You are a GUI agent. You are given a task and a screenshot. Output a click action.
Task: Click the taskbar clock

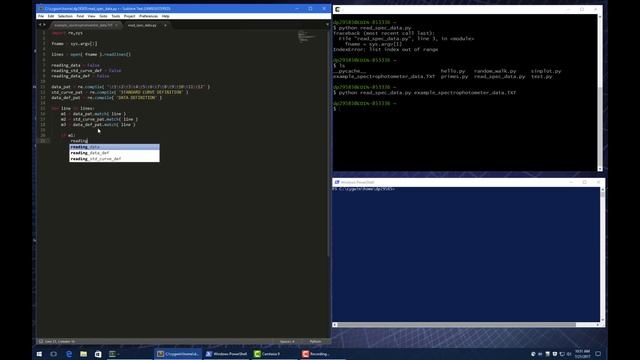click(x=582, y=354)
